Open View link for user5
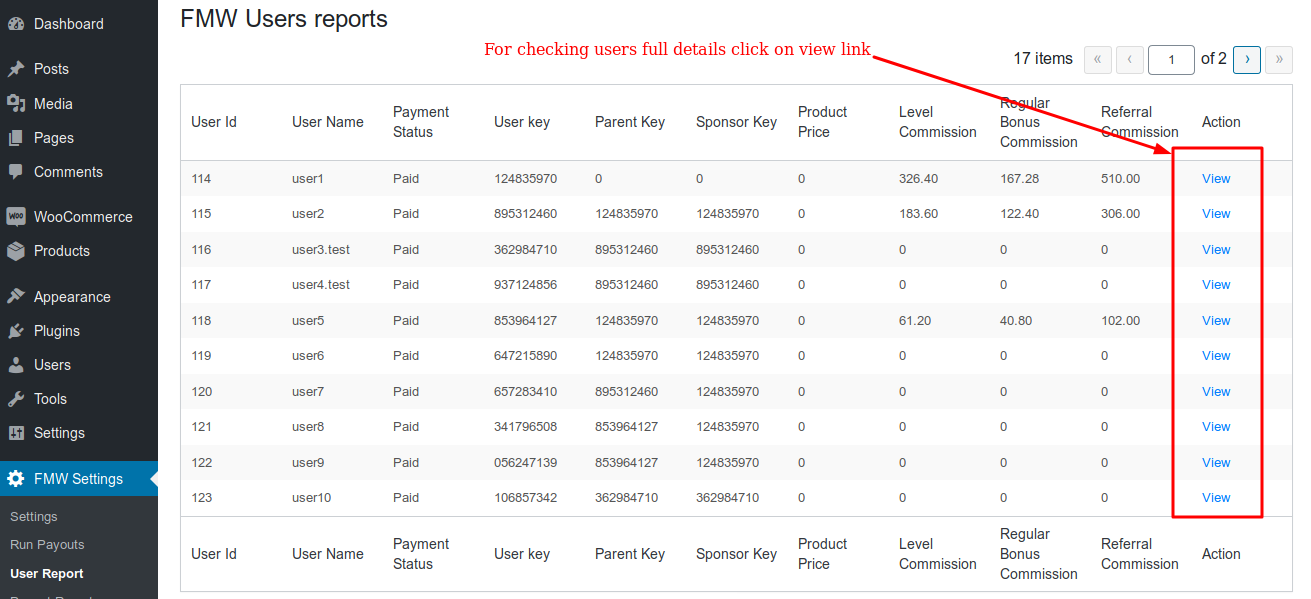The height and width of the screenshot is (599, 1311). [x=1216, y=321]
